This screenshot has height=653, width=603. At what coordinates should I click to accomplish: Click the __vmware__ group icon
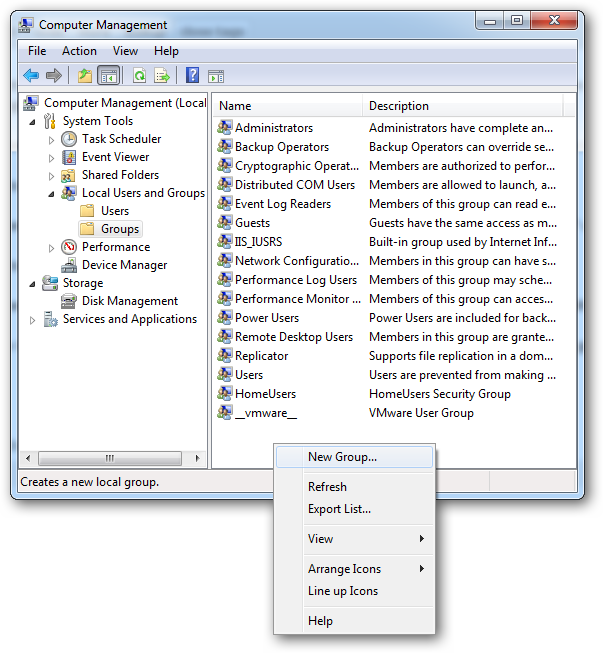coord(224,412)
